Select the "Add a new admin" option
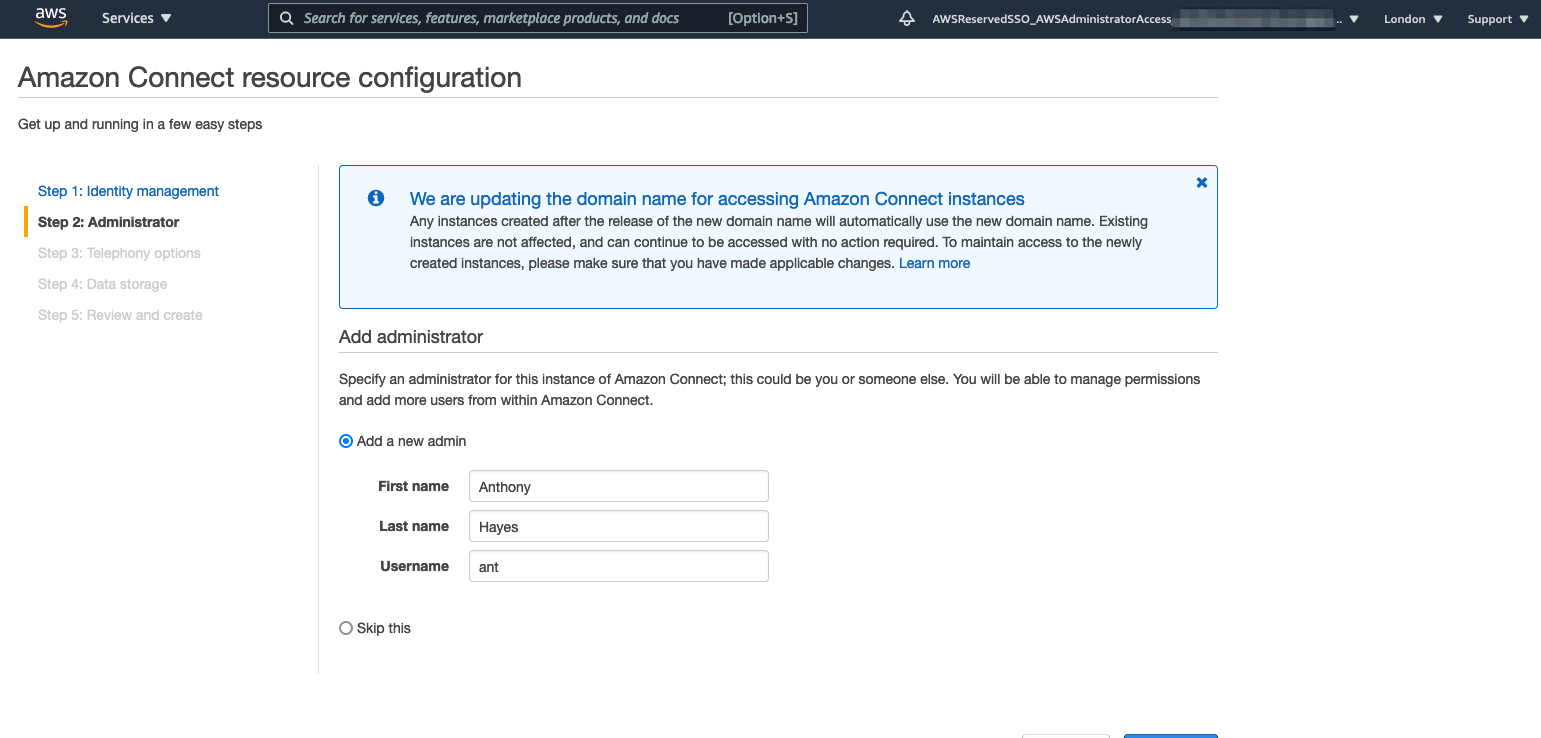Viewport: 1541px width, 738px height. tap(345, 440)
